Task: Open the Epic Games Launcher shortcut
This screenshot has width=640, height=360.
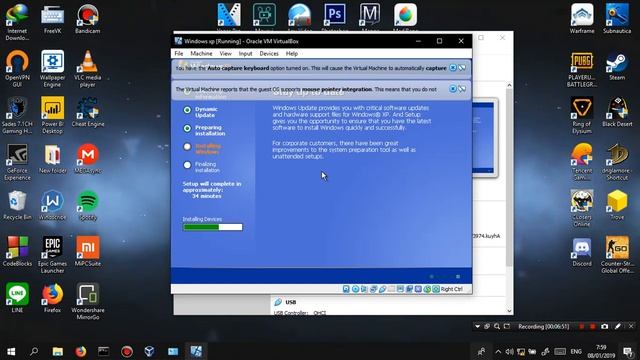Action: tap(52, 255)
